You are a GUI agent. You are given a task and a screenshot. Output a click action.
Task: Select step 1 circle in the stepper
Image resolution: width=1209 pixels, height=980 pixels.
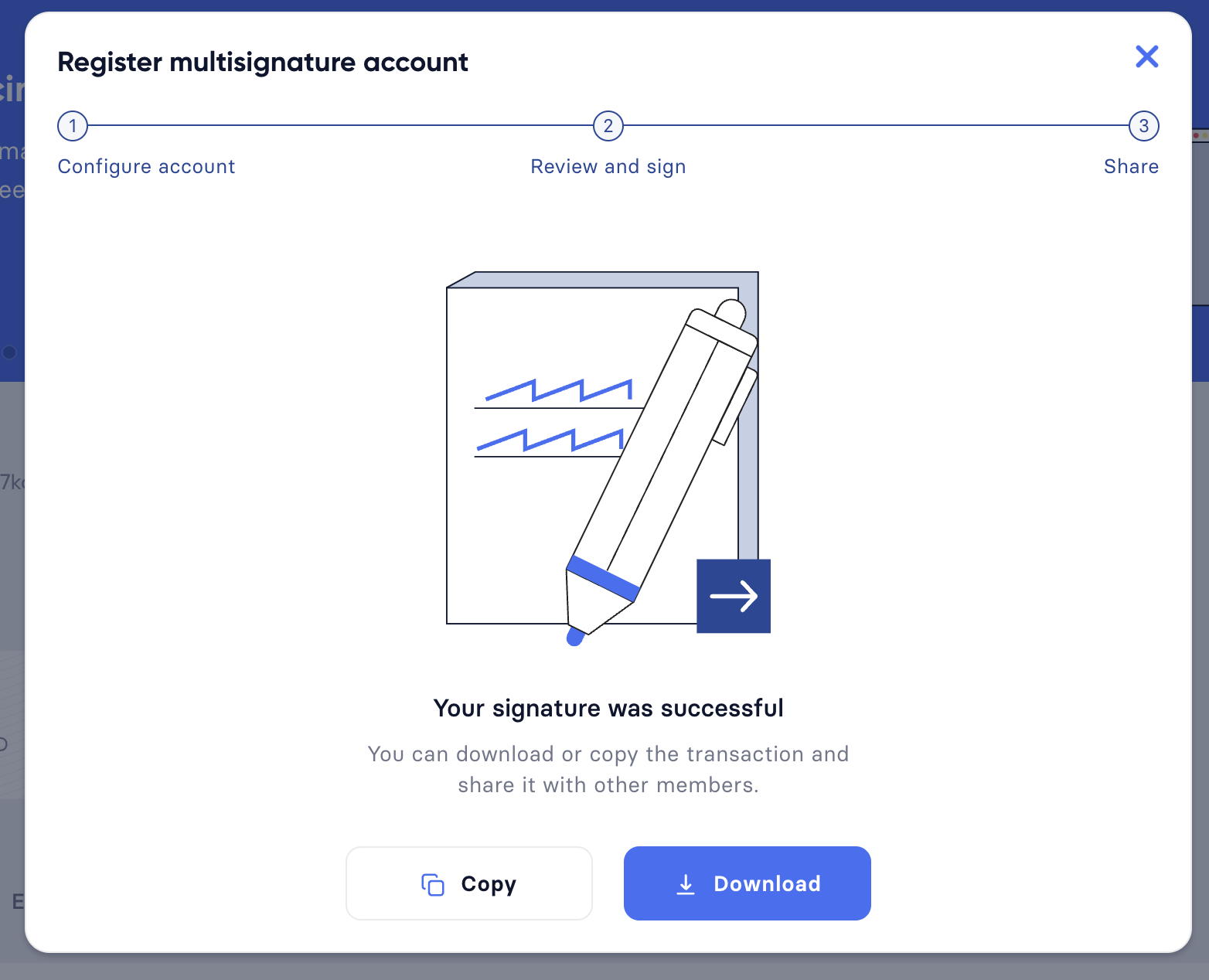(x=73, y=126)
